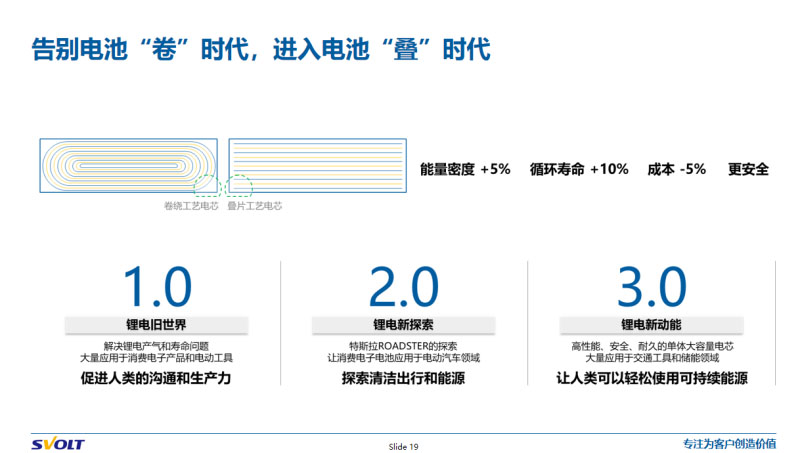800x453 pixels.
Task: Click the slide title about 电池“叠”时代
Action: coord(262,48)
